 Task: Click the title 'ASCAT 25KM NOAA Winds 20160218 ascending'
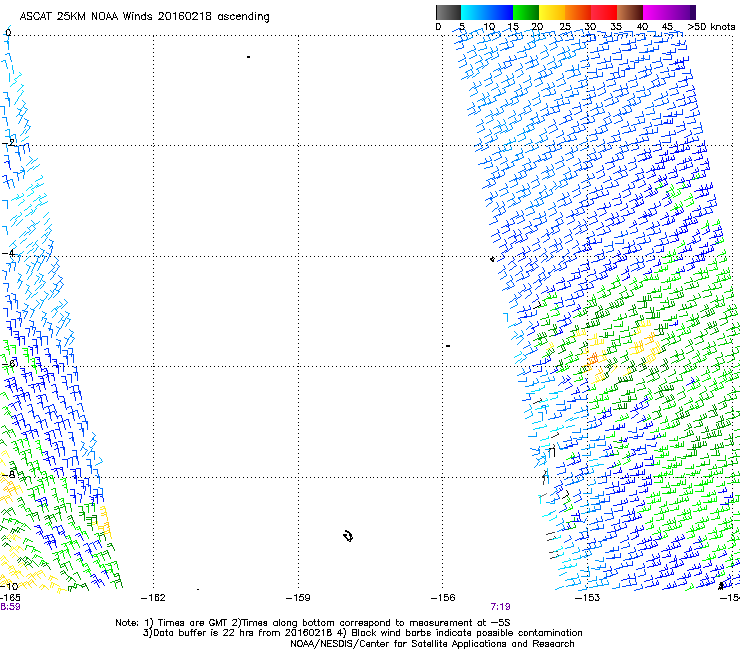tap(144, 17)
